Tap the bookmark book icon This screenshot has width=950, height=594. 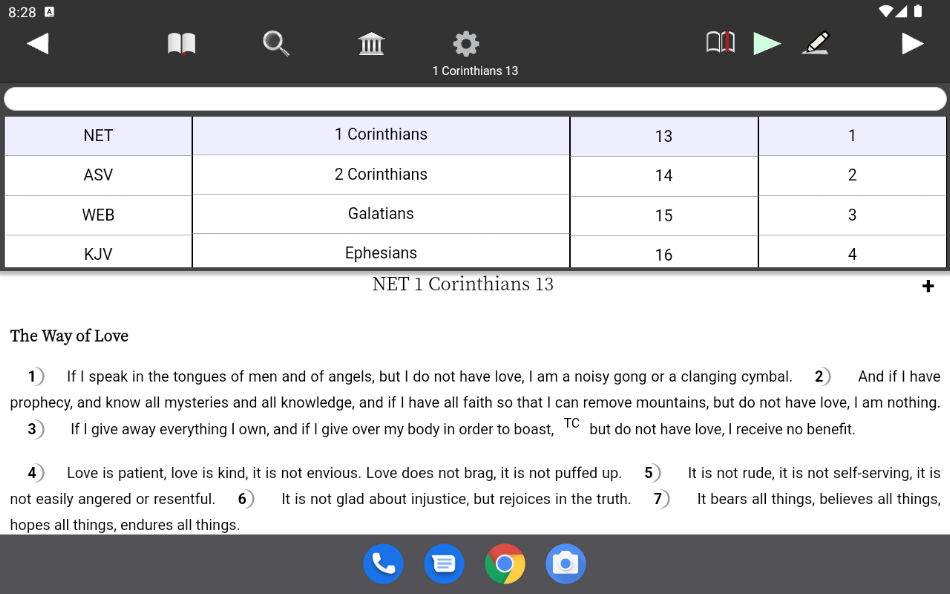click(720, 42)
